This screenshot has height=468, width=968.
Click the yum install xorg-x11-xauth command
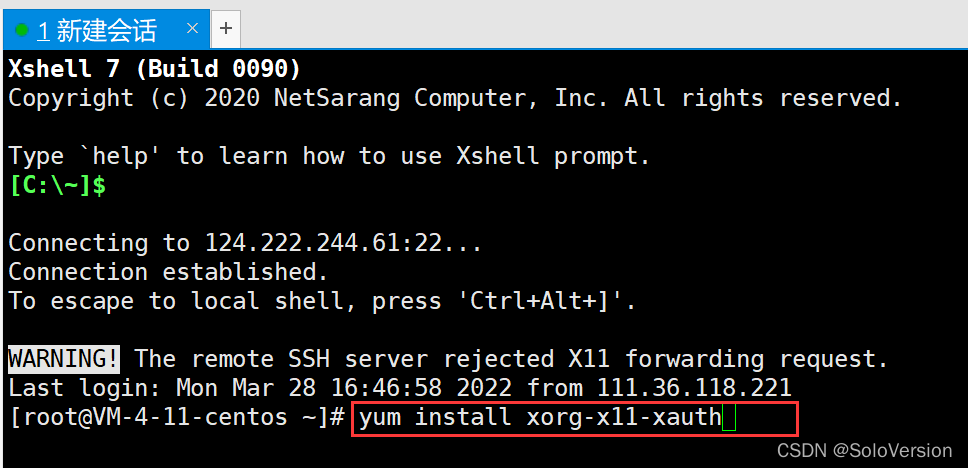pos(538,416)
